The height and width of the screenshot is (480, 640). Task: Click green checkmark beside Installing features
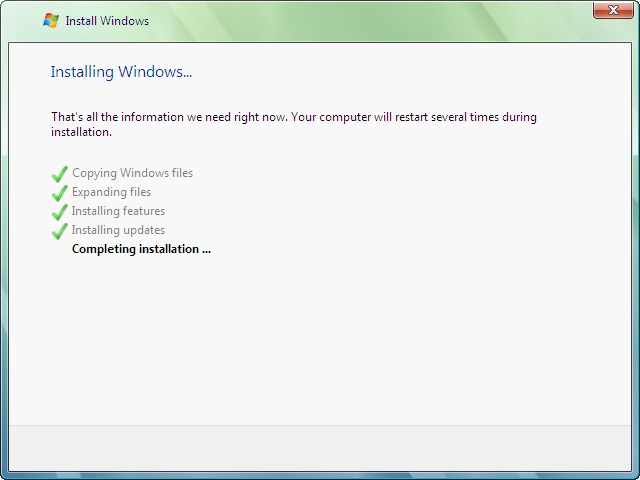(60, 212)
